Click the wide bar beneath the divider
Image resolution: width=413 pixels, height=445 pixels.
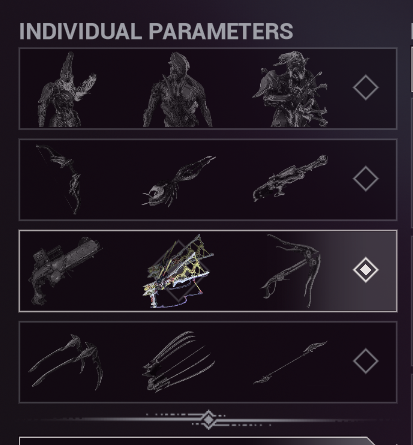click(197, 441)
